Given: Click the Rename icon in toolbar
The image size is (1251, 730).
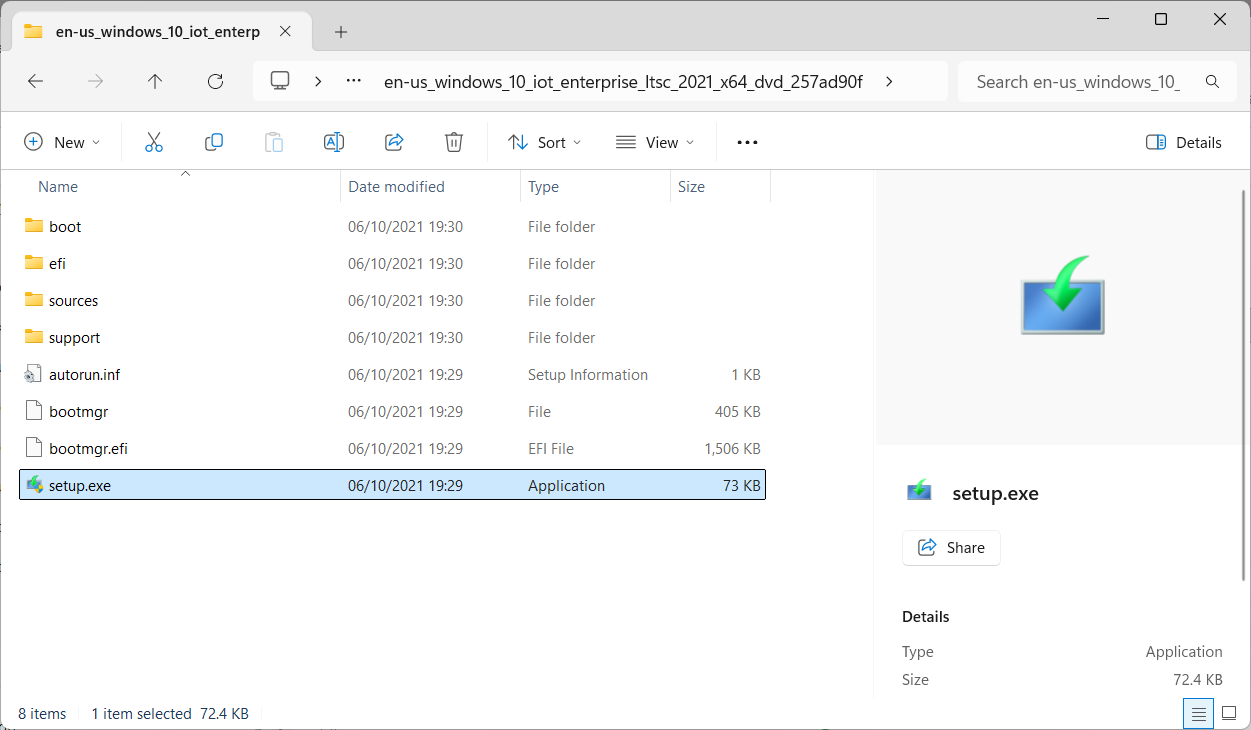Looking at the screenshot, I should tap(333, 142).
